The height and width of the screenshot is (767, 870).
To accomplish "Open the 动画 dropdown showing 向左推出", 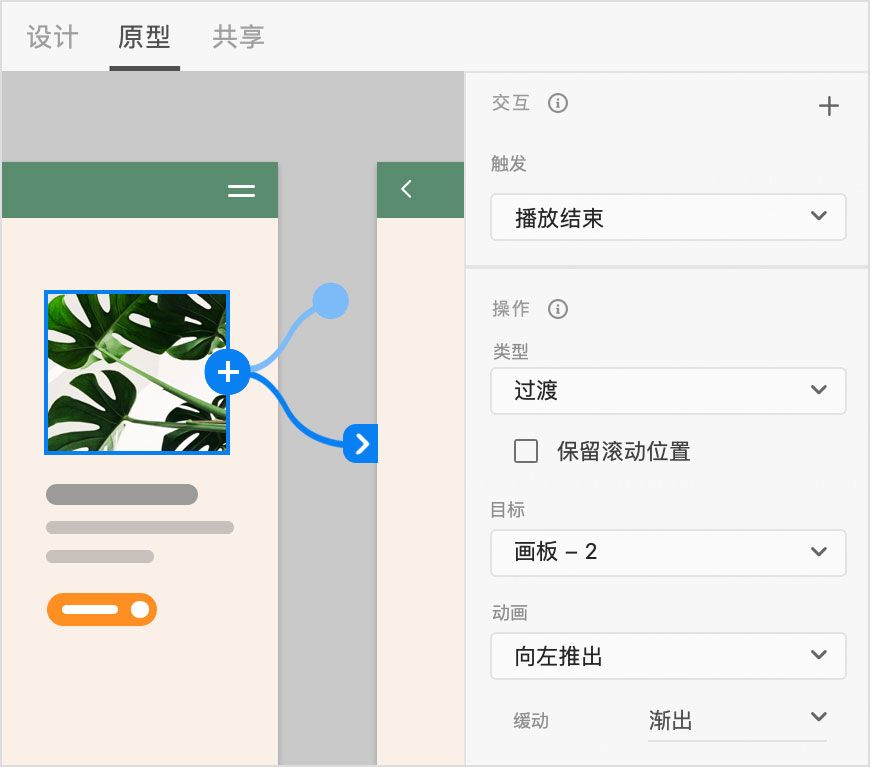I will 668,656.
